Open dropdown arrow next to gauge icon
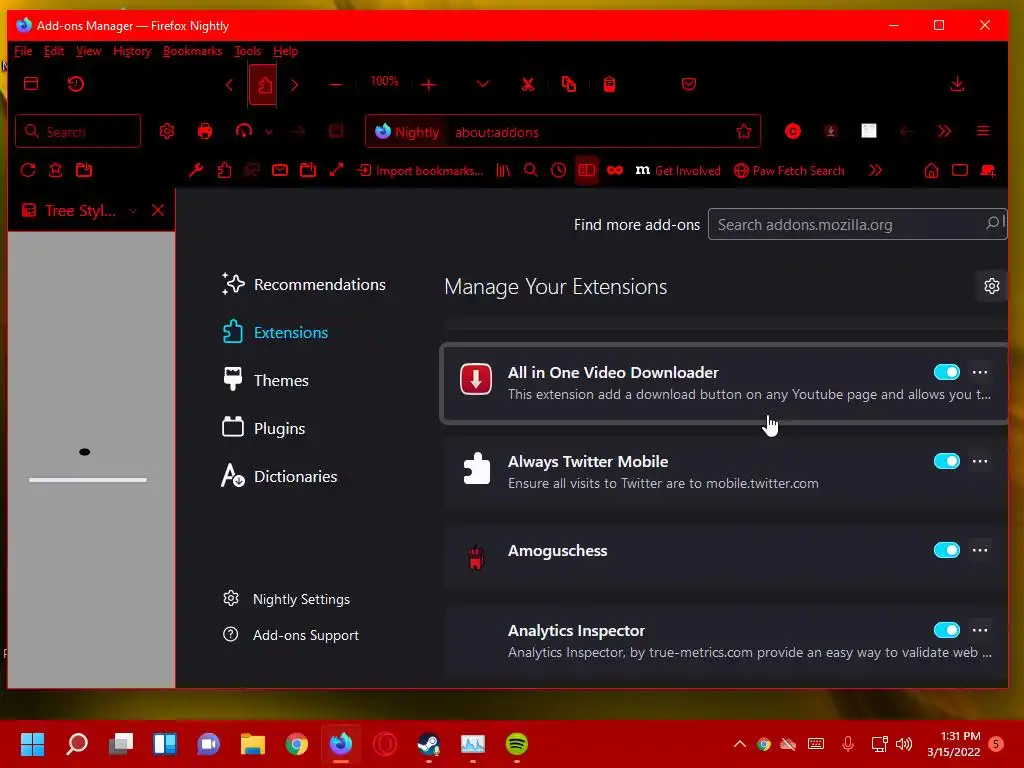Viewport: 1024px width, 768px height. (268, 131)
